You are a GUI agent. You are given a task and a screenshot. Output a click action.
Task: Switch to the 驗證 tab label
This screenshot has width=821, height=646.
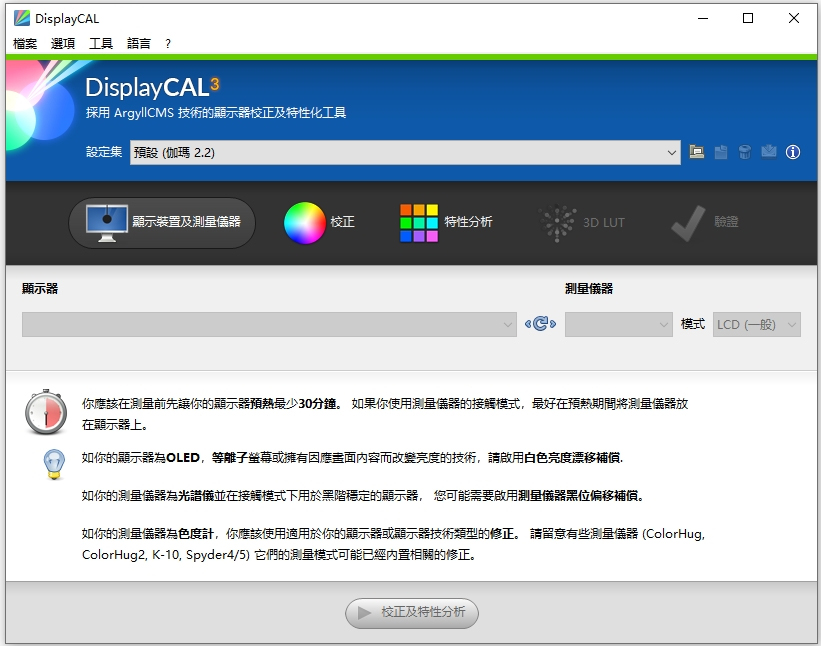click(x=726, y=222)
